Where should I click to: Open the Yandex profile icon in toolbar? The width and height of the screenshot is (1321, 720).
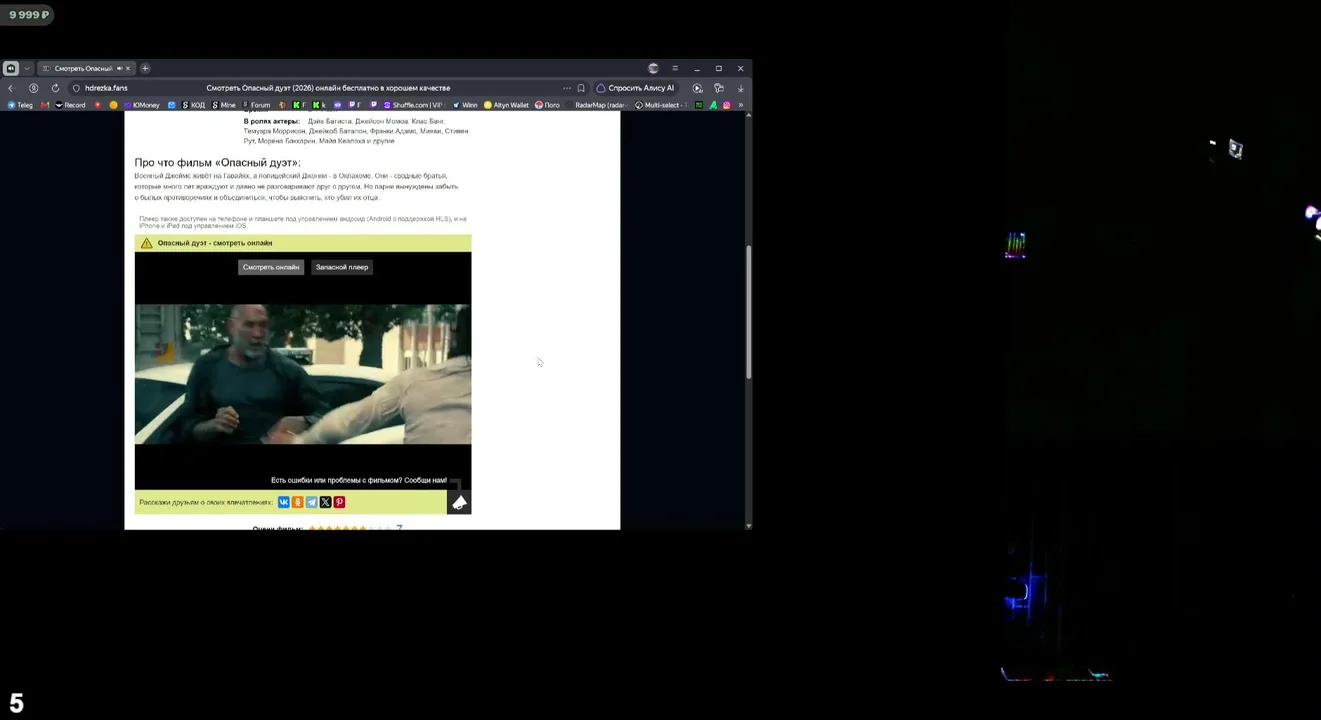pos(33,88)
